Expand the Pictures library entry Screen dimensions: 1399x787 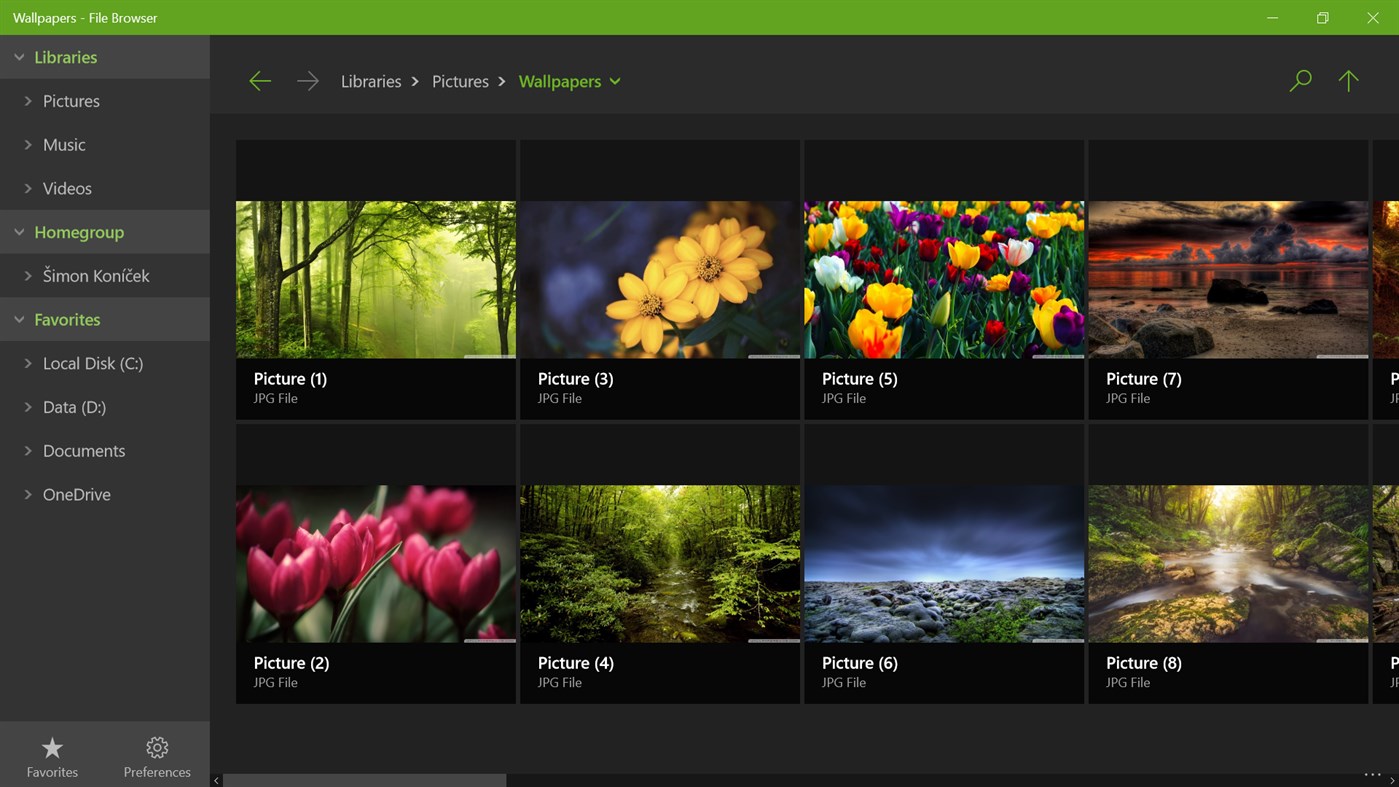point(28,100)
